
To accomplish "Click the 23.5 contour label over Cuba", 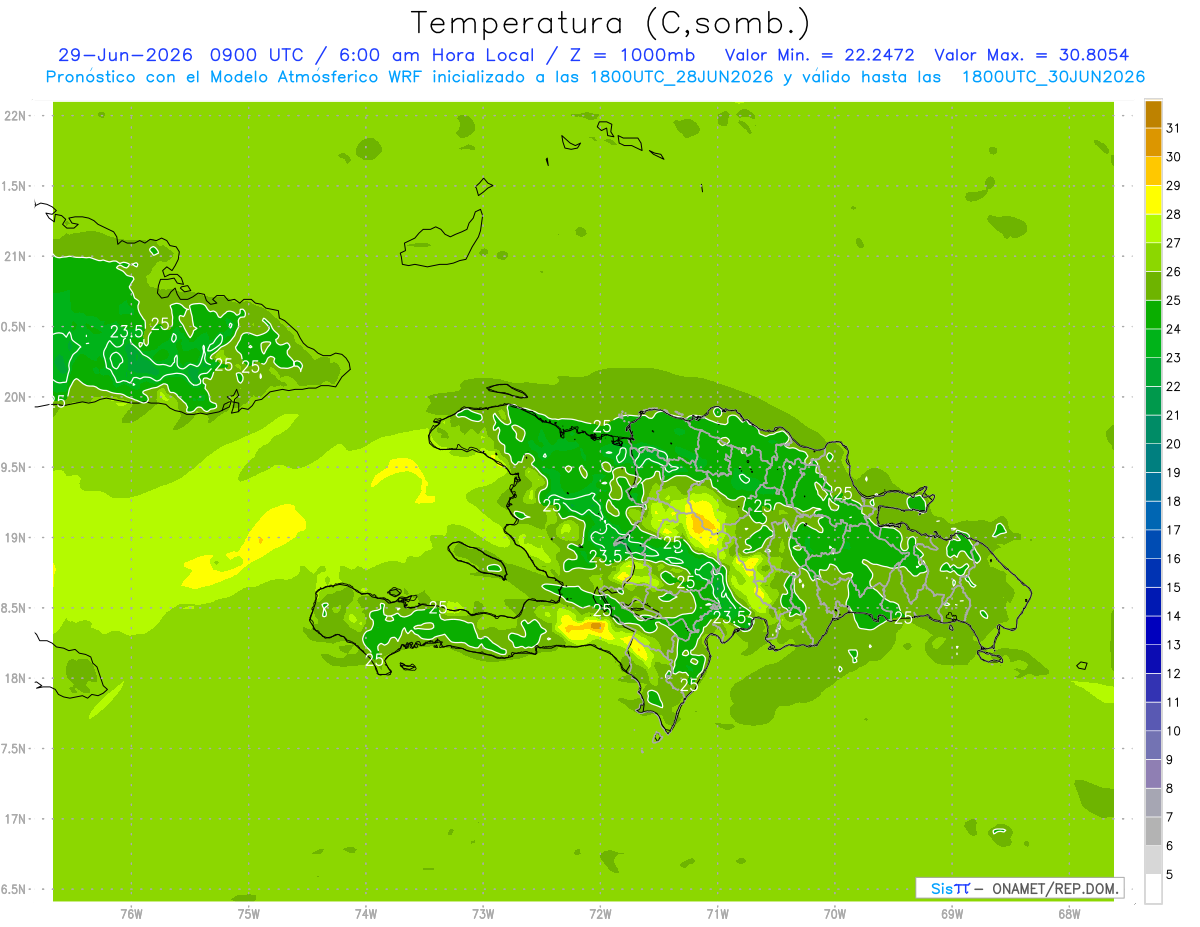I will tap(127, 332).
